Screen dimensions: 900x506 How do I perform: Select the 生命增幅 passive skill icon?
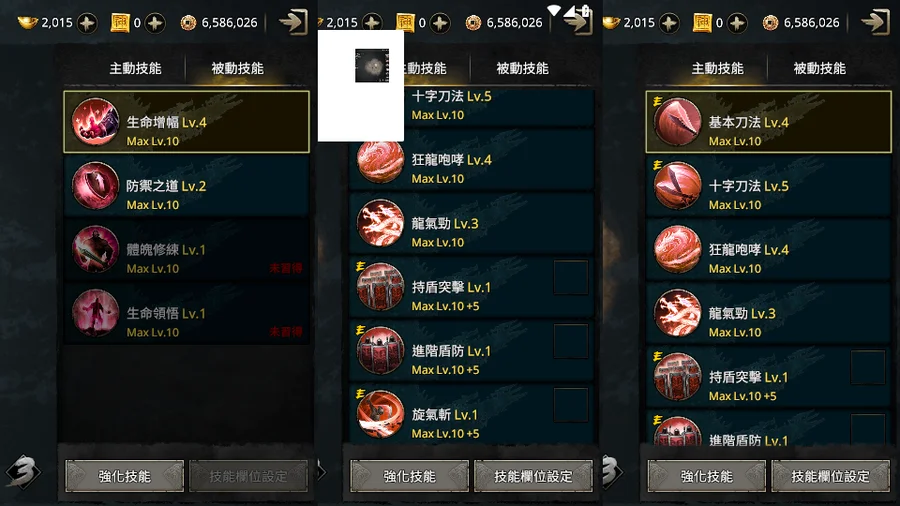95,122
